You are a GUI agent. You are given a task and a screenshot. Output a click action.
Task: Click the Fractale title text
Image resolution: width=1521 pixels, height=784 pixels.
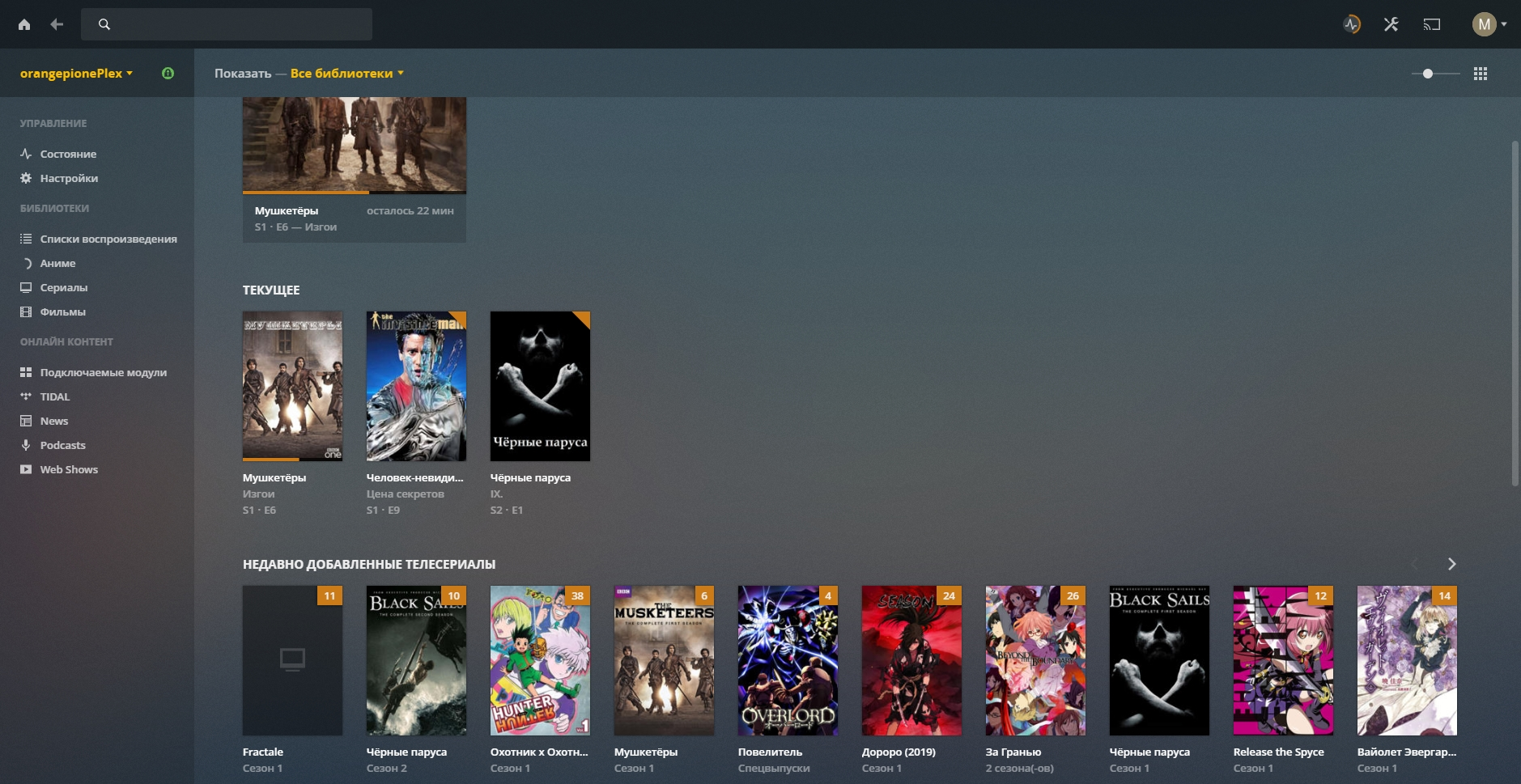pyautogui.click(x=263, y=752)
